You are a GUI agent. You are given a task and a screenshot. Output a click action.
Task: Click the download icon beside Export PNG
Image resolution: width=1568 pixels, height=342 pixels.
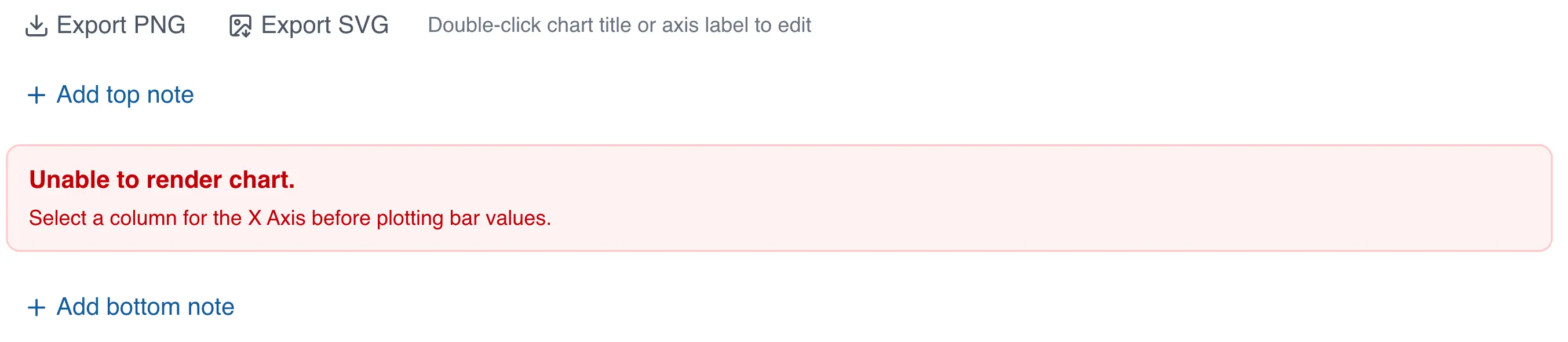tap(38, 26)
